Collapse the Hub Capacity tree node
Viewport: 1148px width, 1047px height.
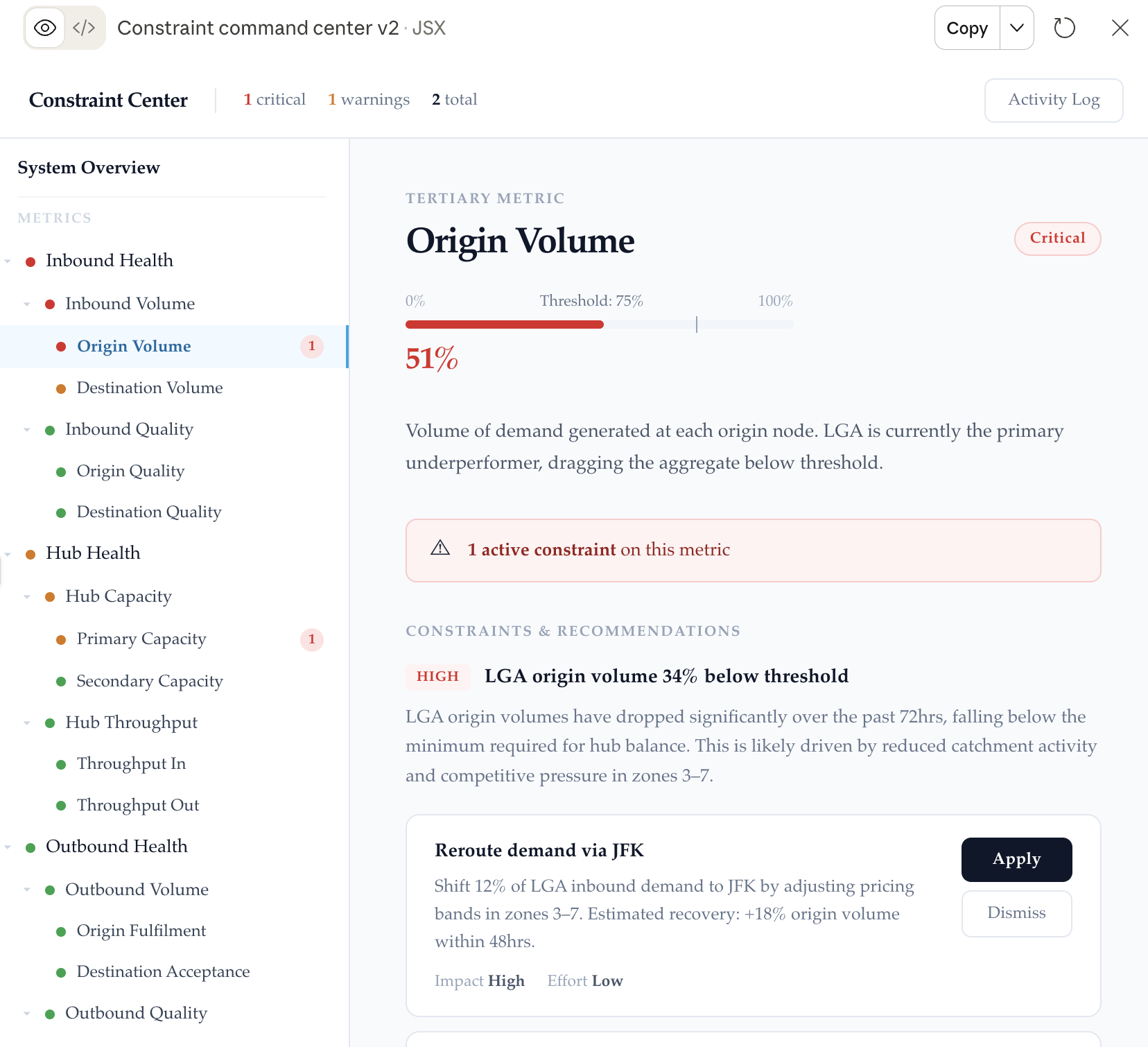27,596
